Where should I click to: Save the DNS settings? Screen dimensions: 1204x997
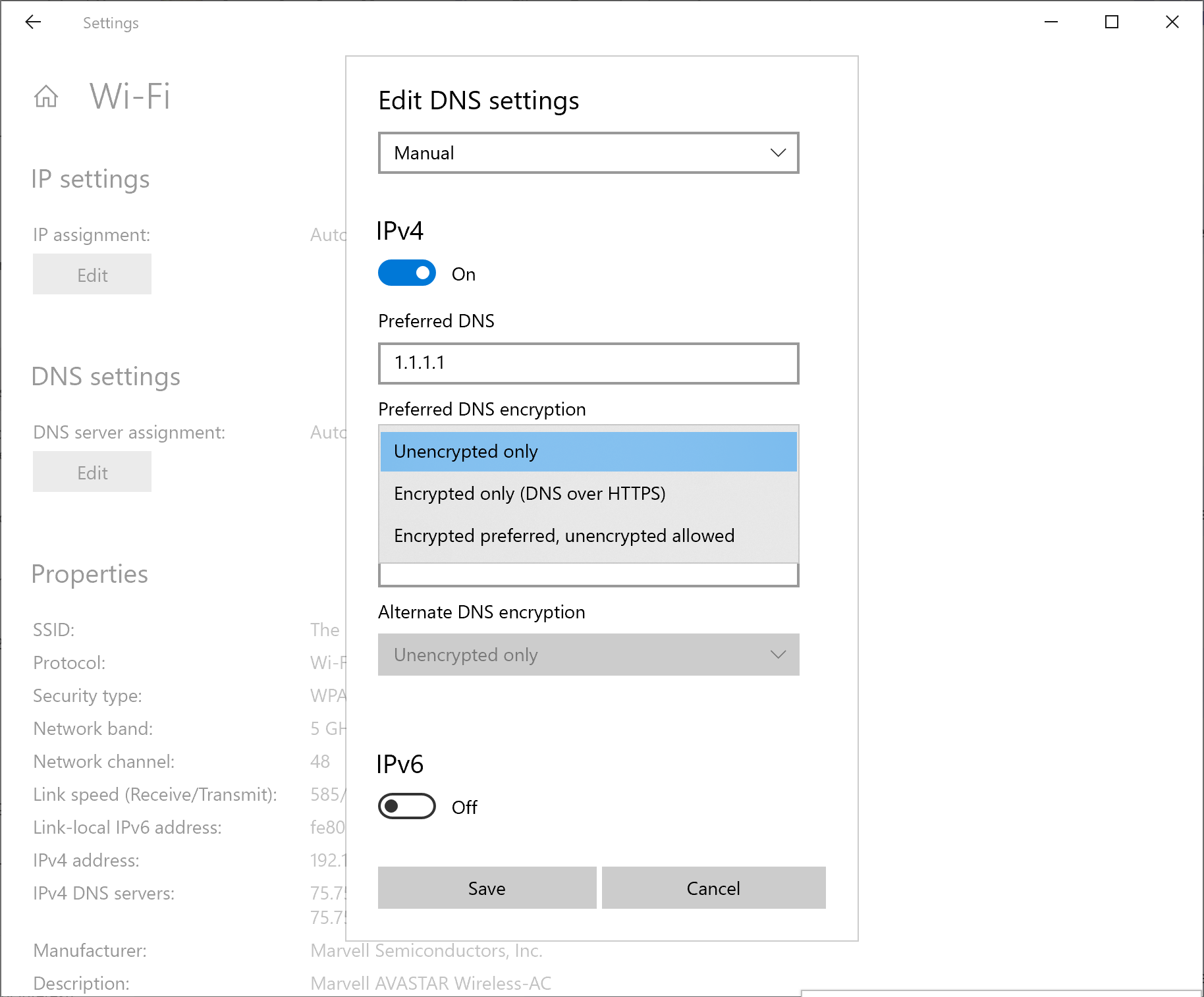coord(486,888)
